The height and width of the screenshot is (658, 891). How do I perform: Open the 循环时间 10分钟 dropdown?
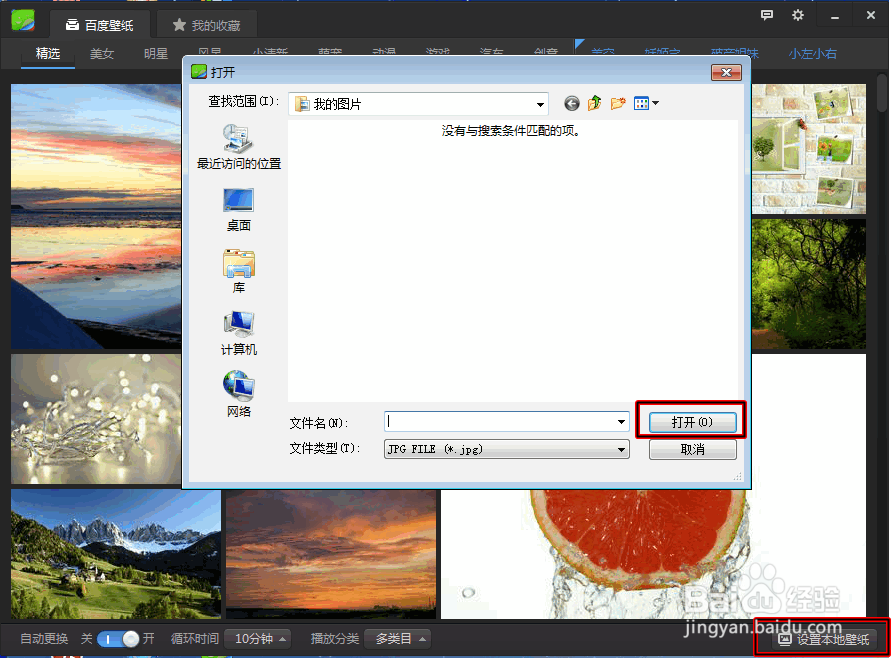pos(257,639)
